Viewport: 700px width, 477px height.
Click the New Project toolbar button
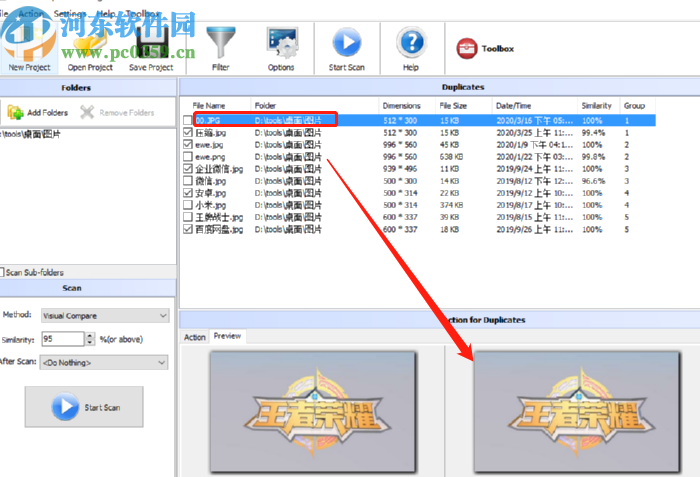29,49
